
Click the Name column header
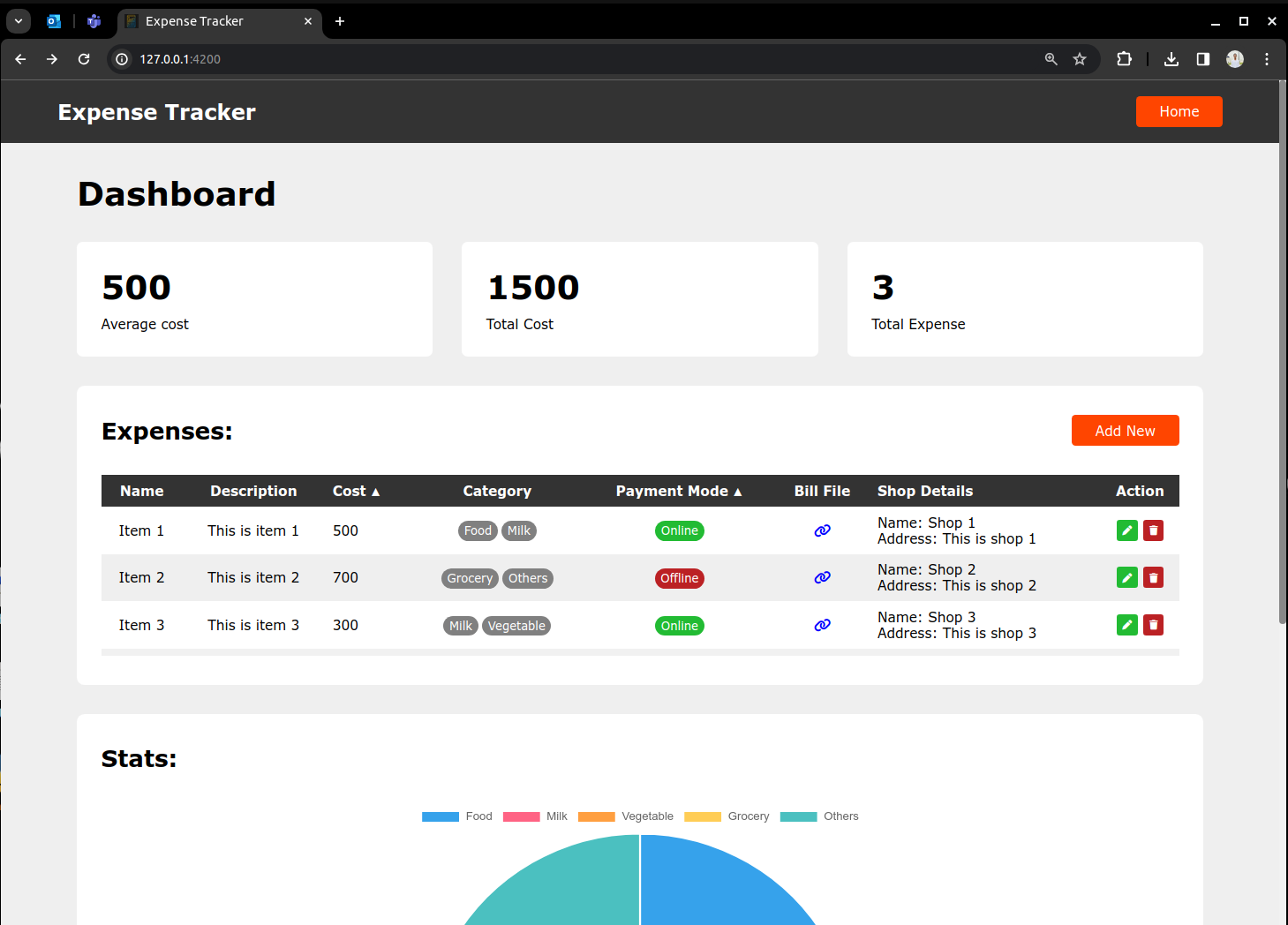142,491
